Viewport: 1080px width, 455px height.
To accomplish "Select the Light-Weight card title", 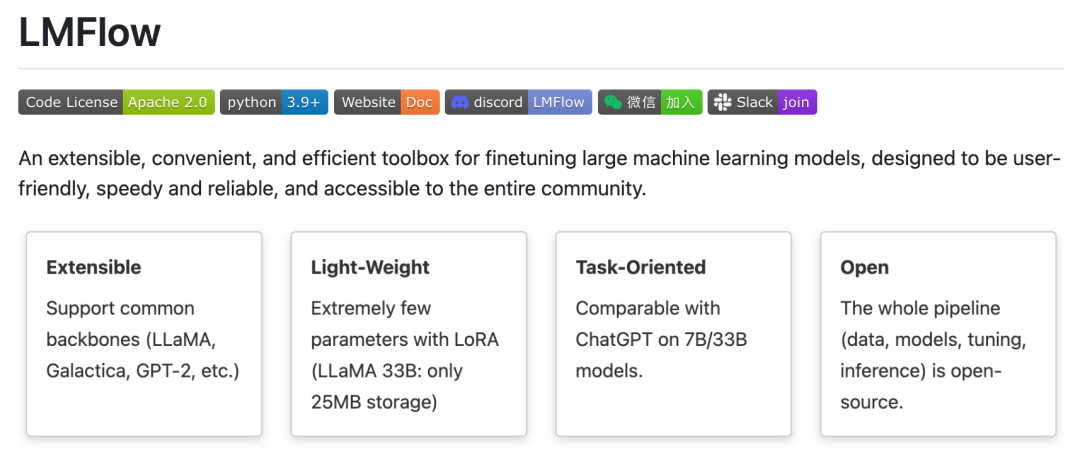I will coord(370,267).
